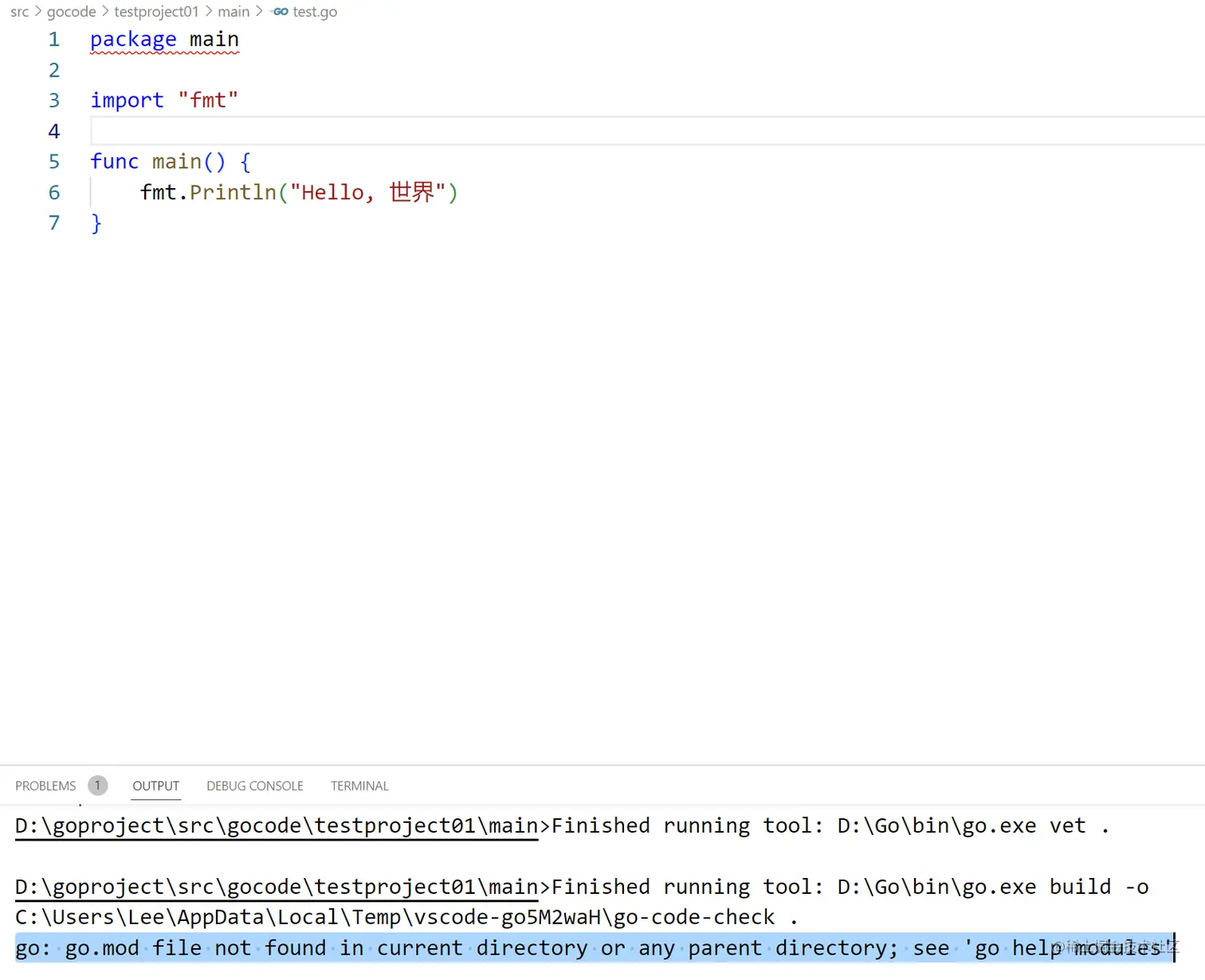
Task: Click the 'func main() {' declaration
Action: (x=171, y=162)
